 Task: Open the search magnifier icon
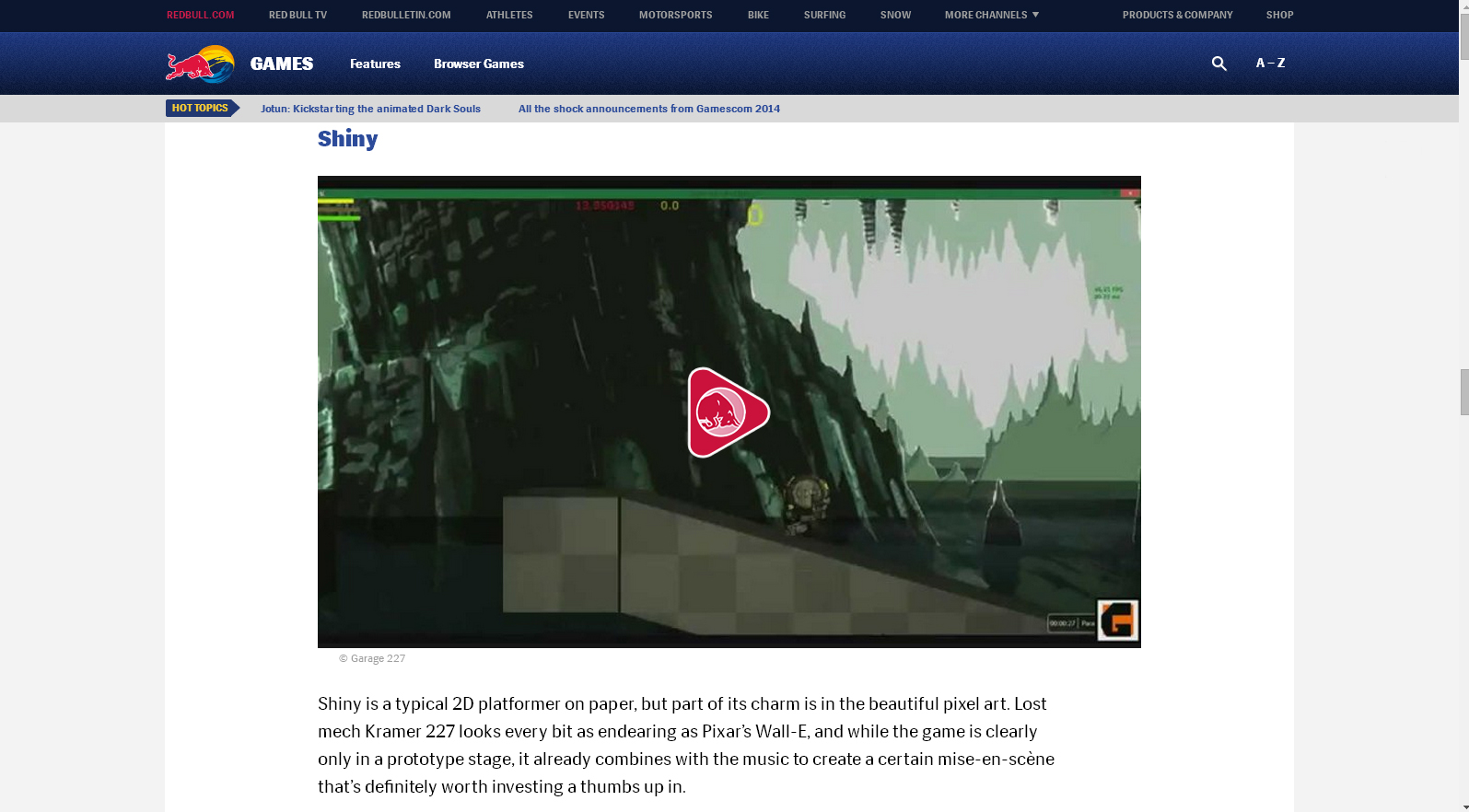click(x=1218, y=64)
